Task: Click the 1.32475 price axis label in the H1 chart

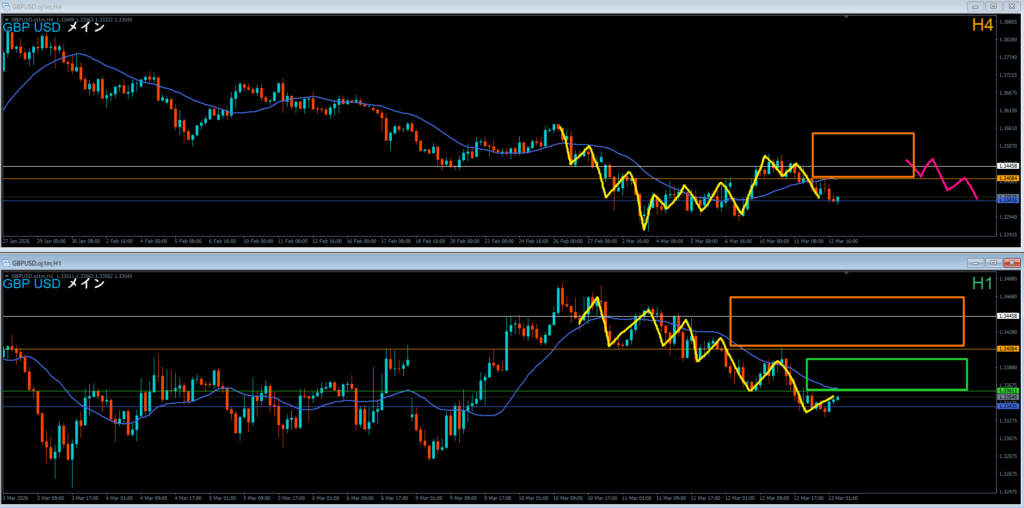Action: [x=1008, y=491]
